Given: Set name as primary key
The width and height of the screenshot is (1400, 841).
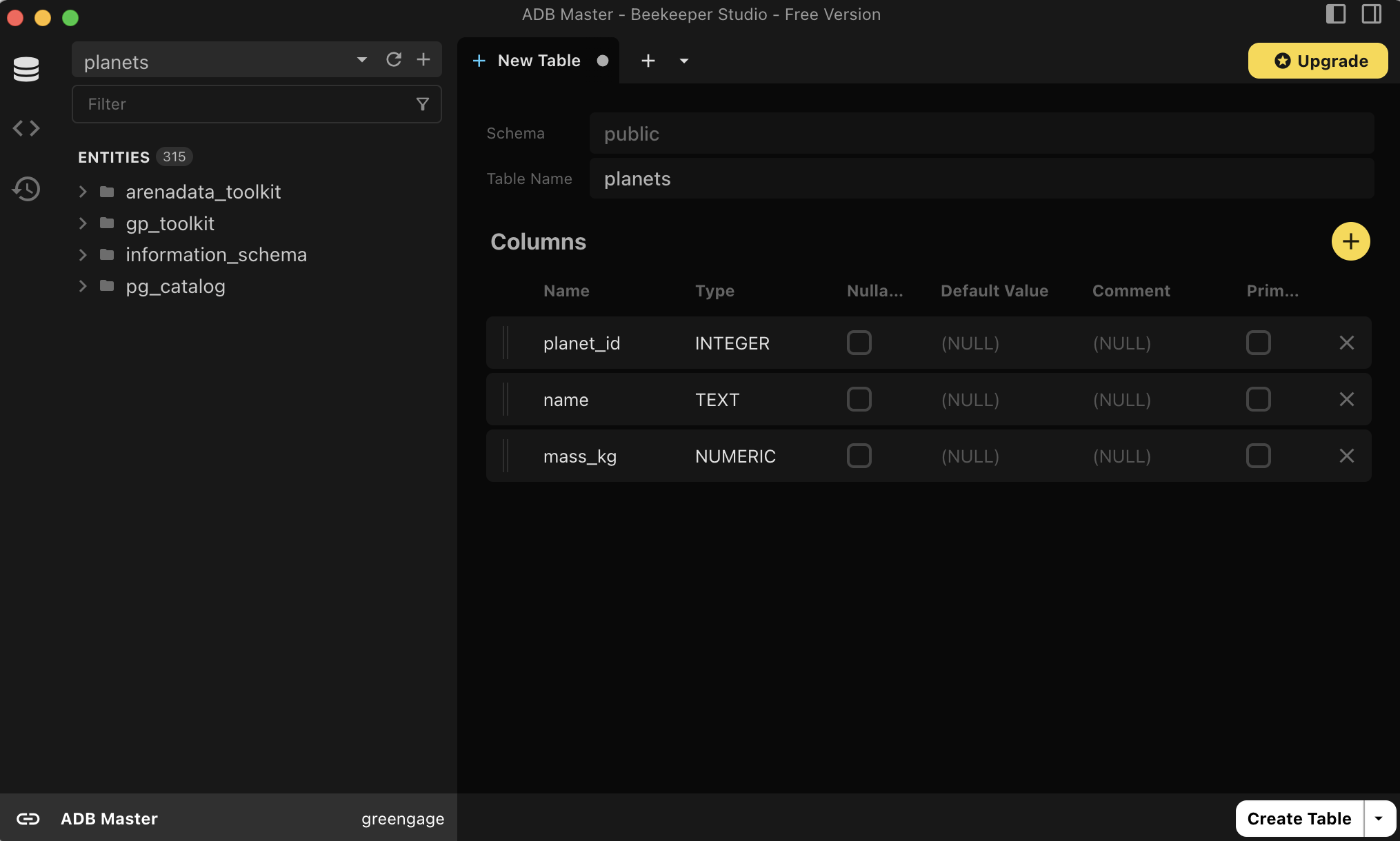Looking at the screenshot, I should coord(1258,399).
